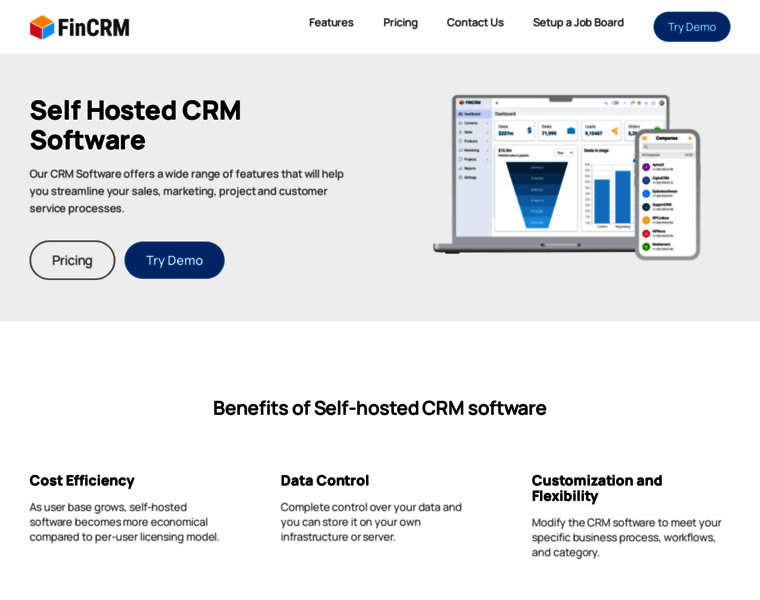760x600 pixels.
Task: Click the 'Self Hosted CRM Software' heading
Action: click(x=135, y=125)
